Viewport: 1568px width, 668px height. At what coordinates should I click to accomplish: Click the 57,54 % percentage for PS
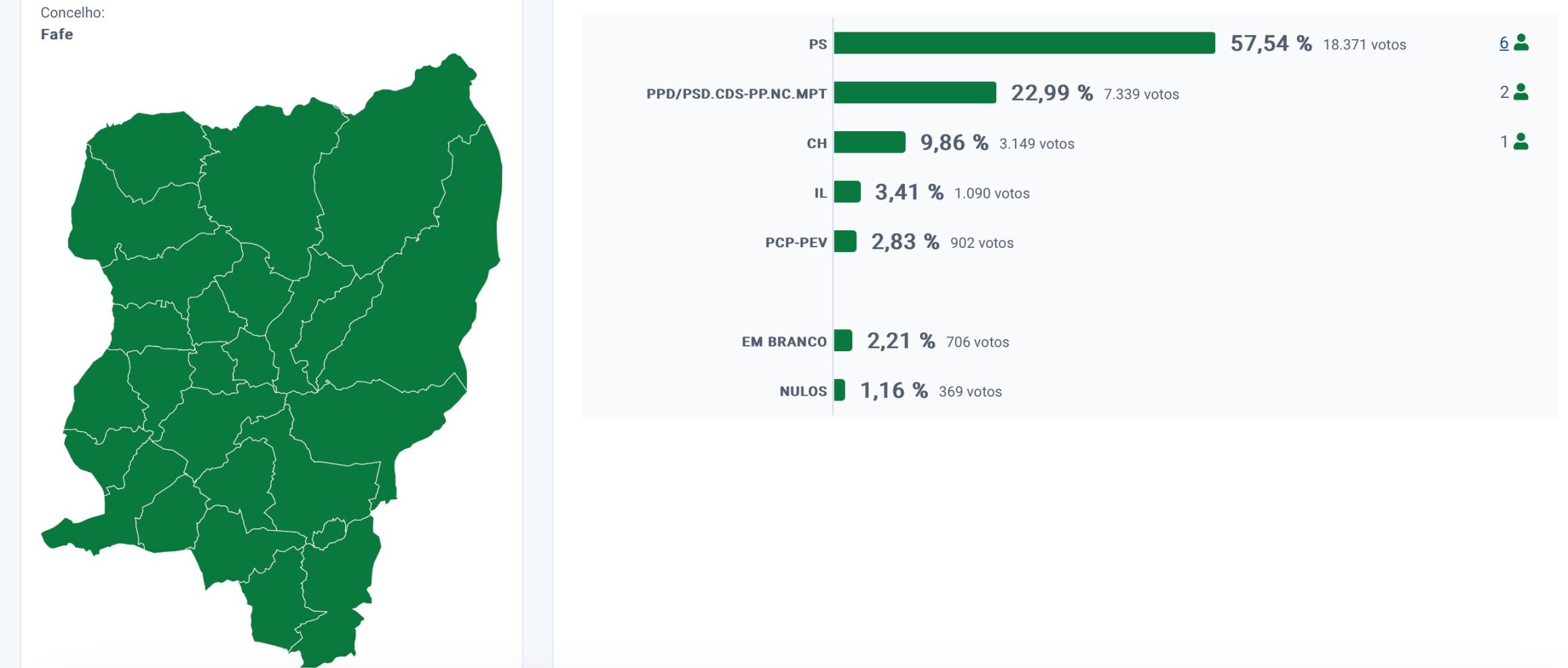pos(1271,43)
